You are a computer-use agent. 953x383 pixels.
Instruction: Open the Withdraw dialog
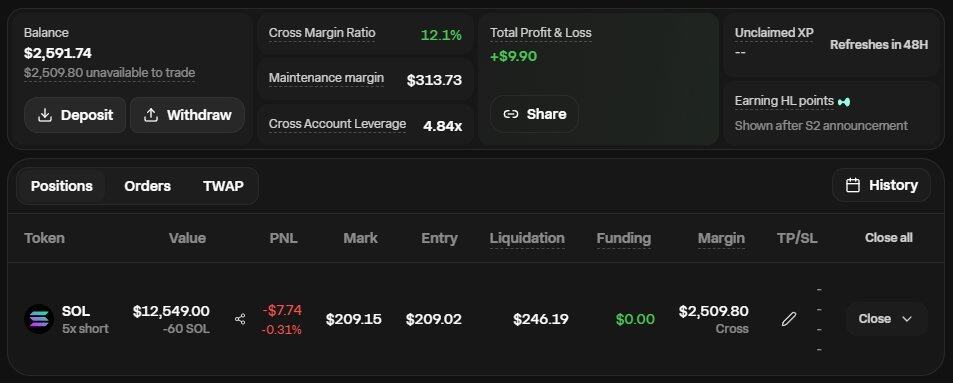[187, 115]
